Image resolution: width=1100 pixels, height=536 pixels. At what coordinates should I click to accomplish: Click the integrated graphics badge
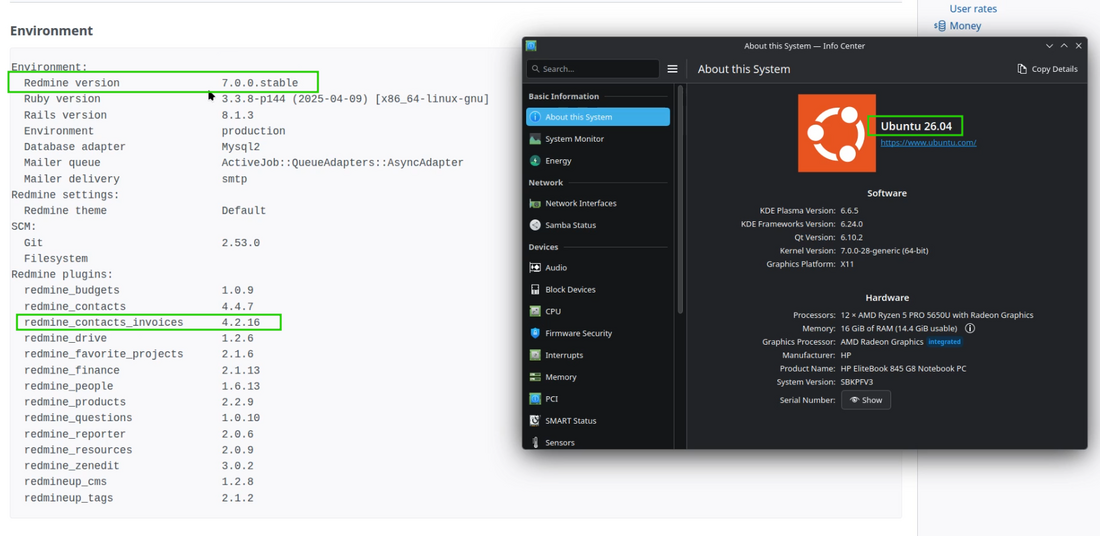944,342
